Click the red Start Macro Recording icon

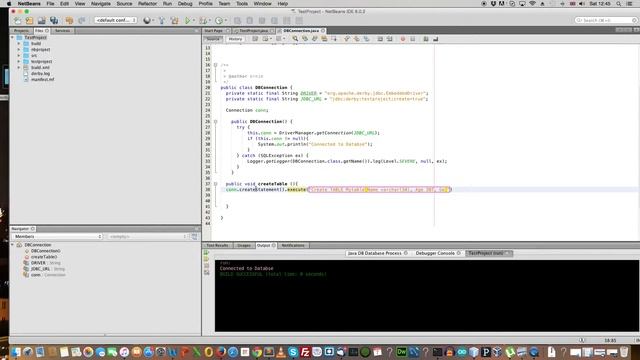pyautogui.click(x=403, y=39)
